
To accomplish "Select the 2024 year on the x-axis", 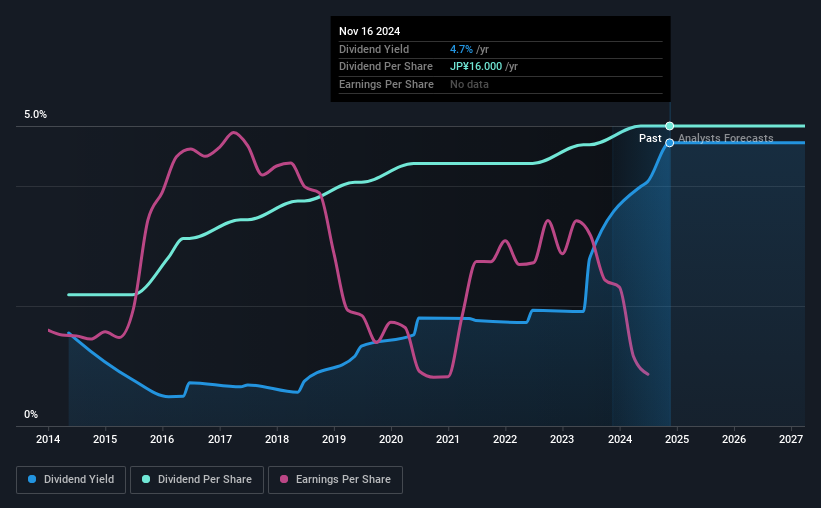I will [619, 440].
